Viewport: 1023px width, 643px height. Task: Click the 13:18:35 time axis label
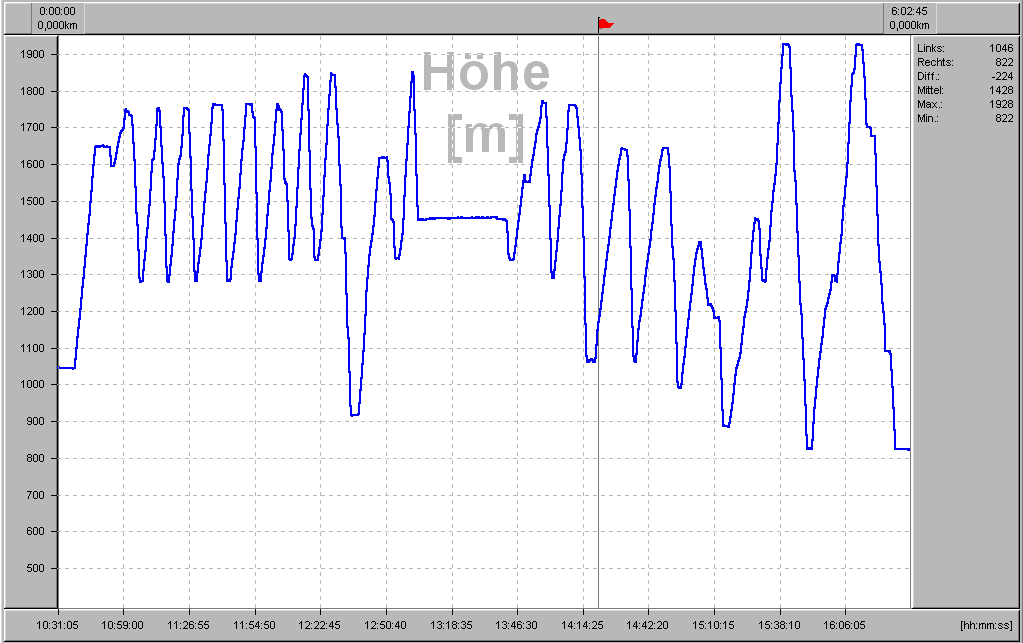451,625
